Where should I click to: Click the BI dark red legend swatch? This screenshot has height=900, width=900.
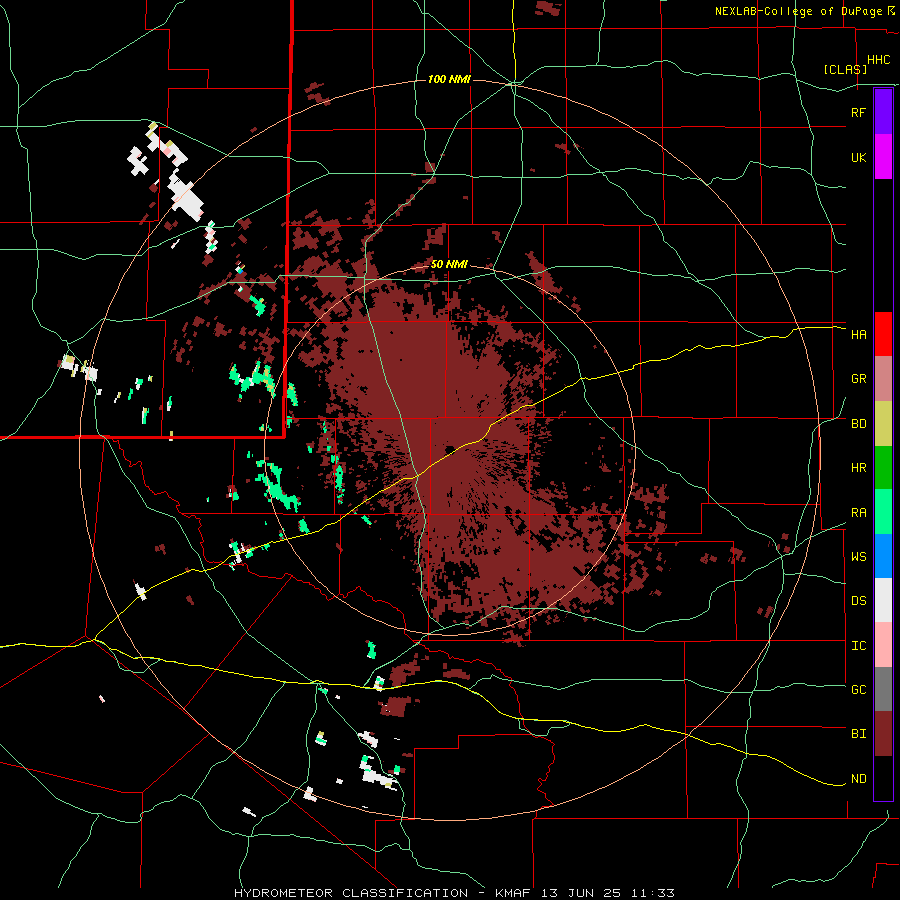tap(883, 734)
